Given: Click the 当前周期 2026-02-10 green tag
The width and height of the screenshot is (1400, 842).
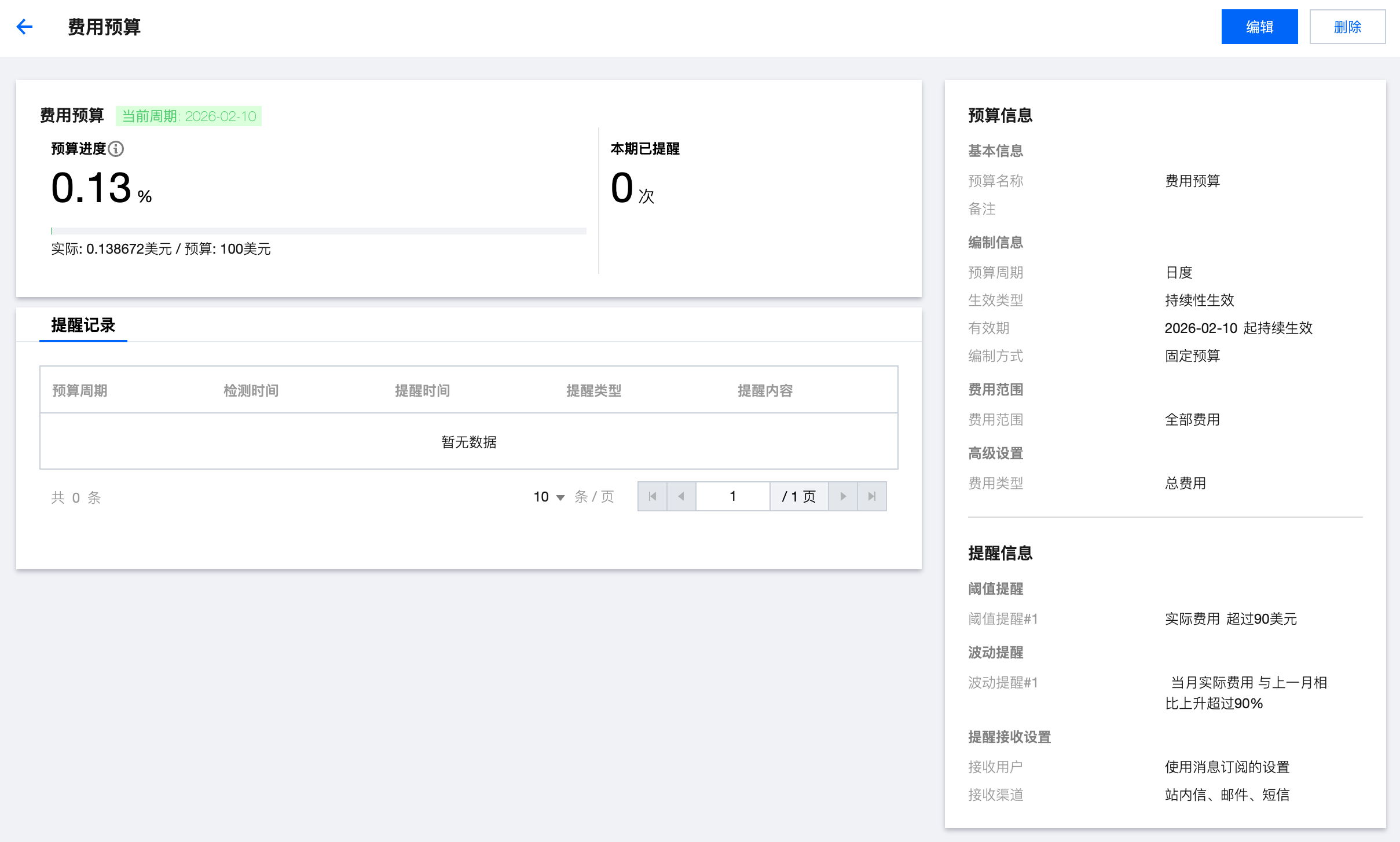Looking at the screenshot, I should coord(189,116).
